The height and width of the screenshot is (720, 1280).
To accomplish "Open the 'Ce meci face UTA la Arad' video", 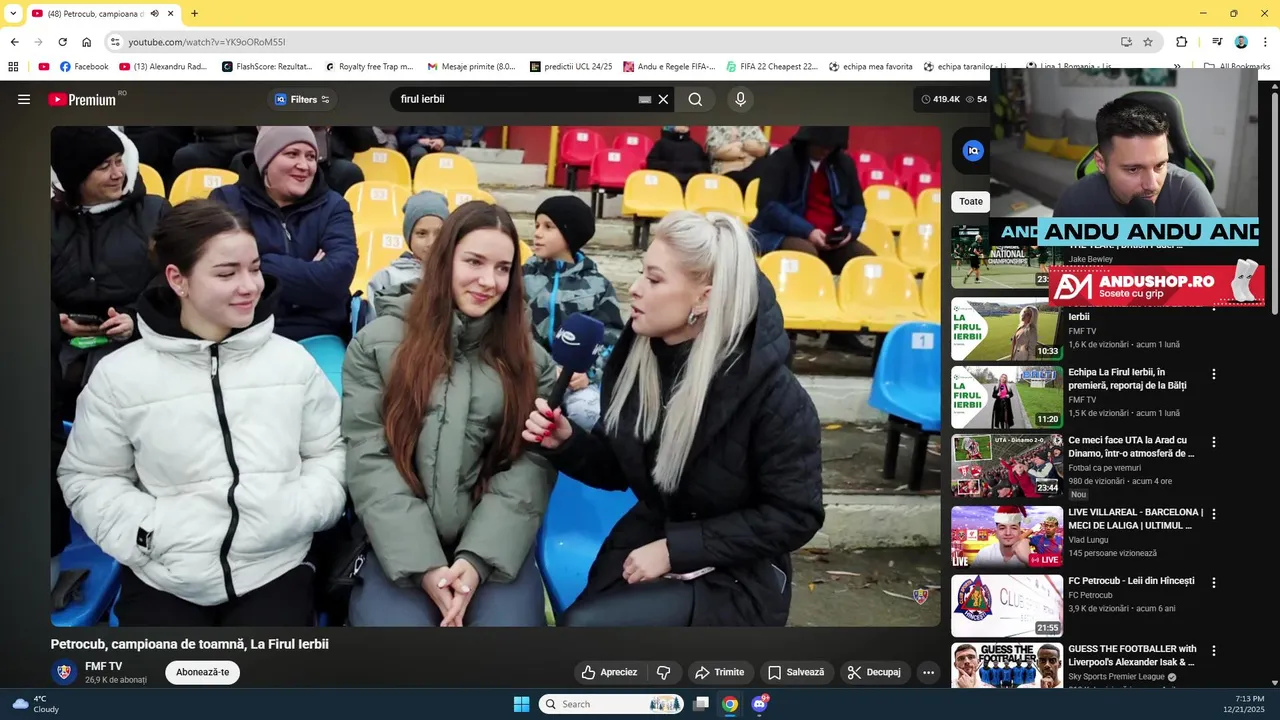I will [1007, 466].
